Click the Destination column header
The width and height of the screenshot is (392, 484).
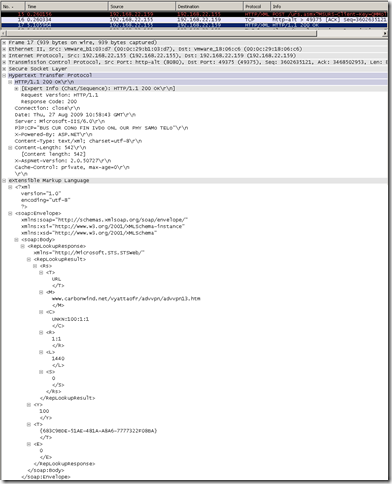click(209, 6)
